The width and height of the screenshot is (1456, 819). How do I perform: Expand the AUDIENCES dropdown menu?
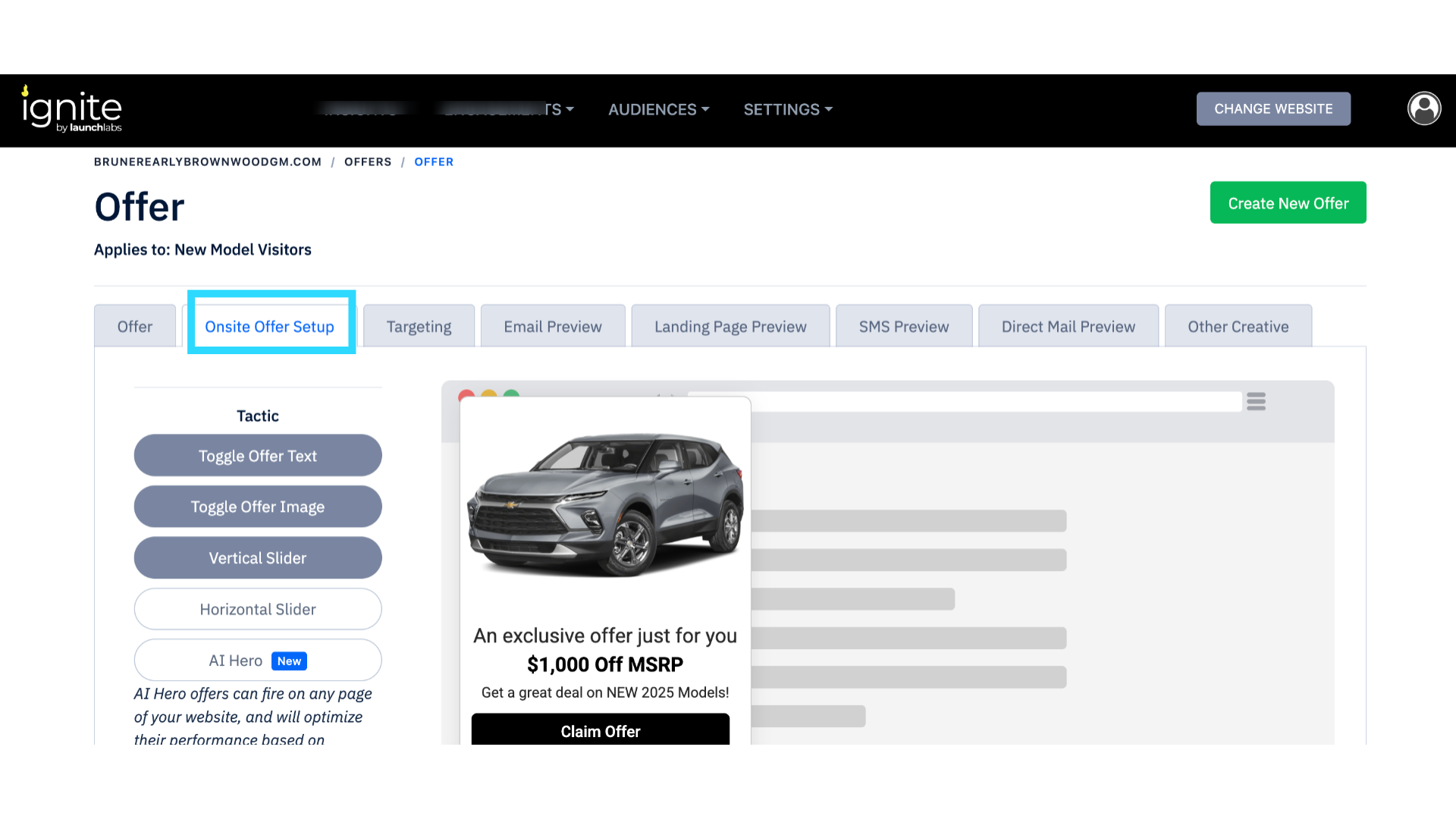658,109
